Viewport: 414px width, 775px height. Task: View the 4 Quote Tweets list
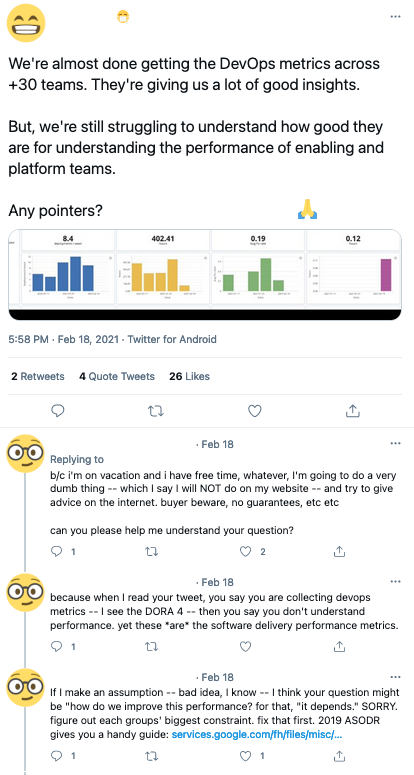(117, 376)
